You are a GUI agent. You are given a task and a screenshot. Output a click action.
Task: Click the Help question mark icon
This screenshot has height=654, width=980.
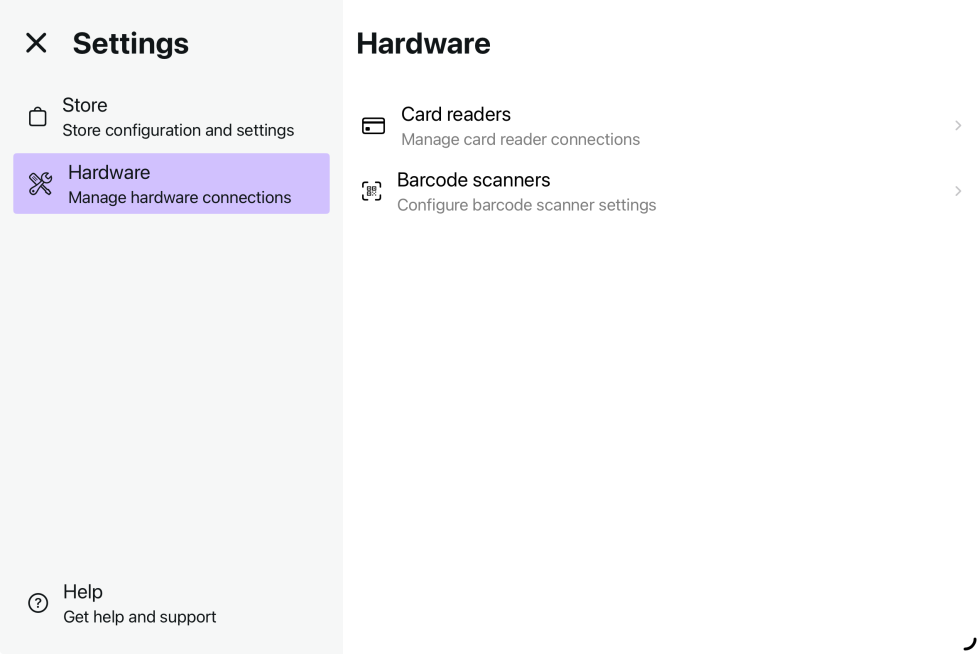[x=38, y=603]
